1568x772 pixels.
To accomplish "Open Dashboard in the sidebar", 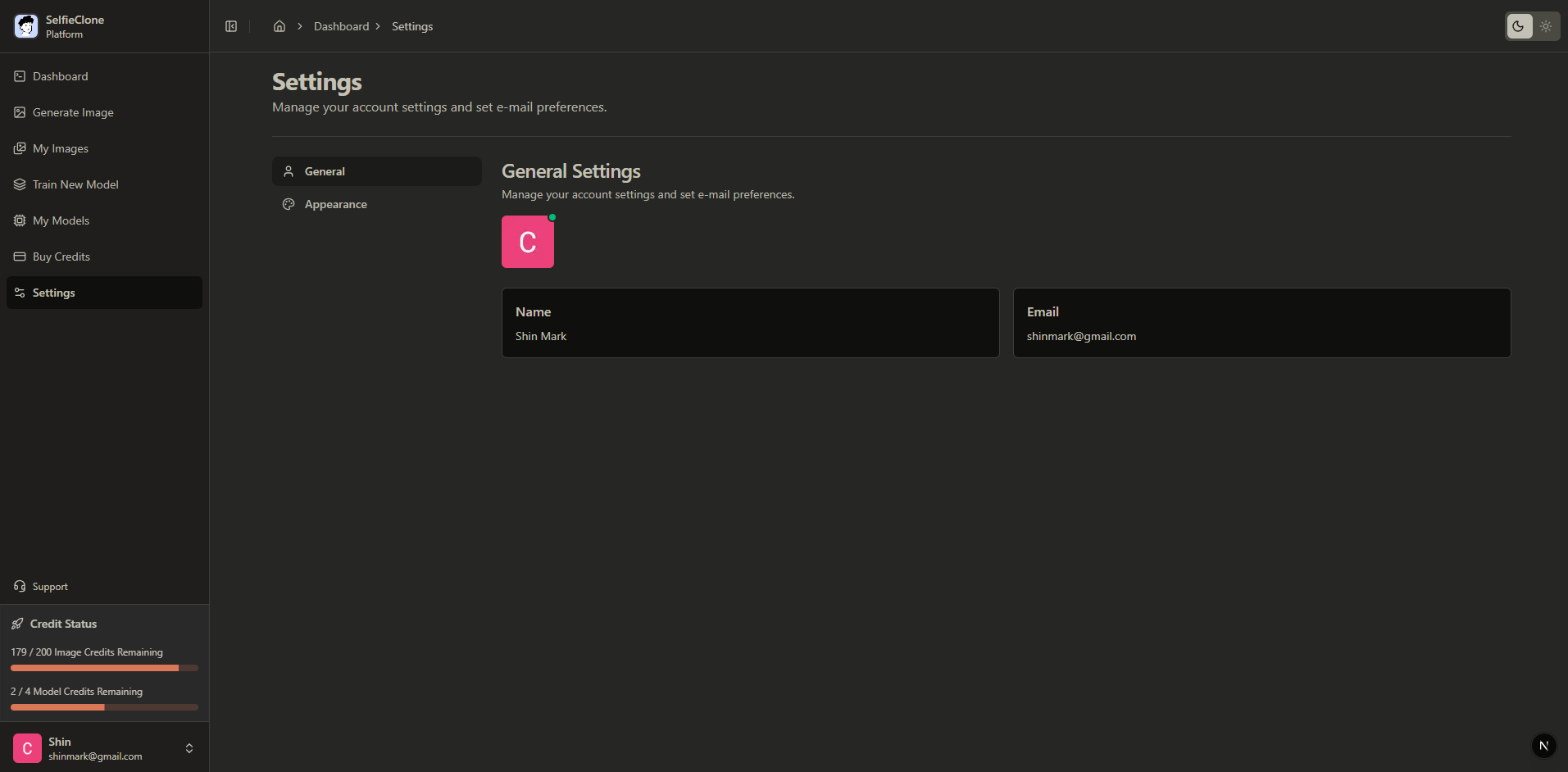I will tap(104, 76).
